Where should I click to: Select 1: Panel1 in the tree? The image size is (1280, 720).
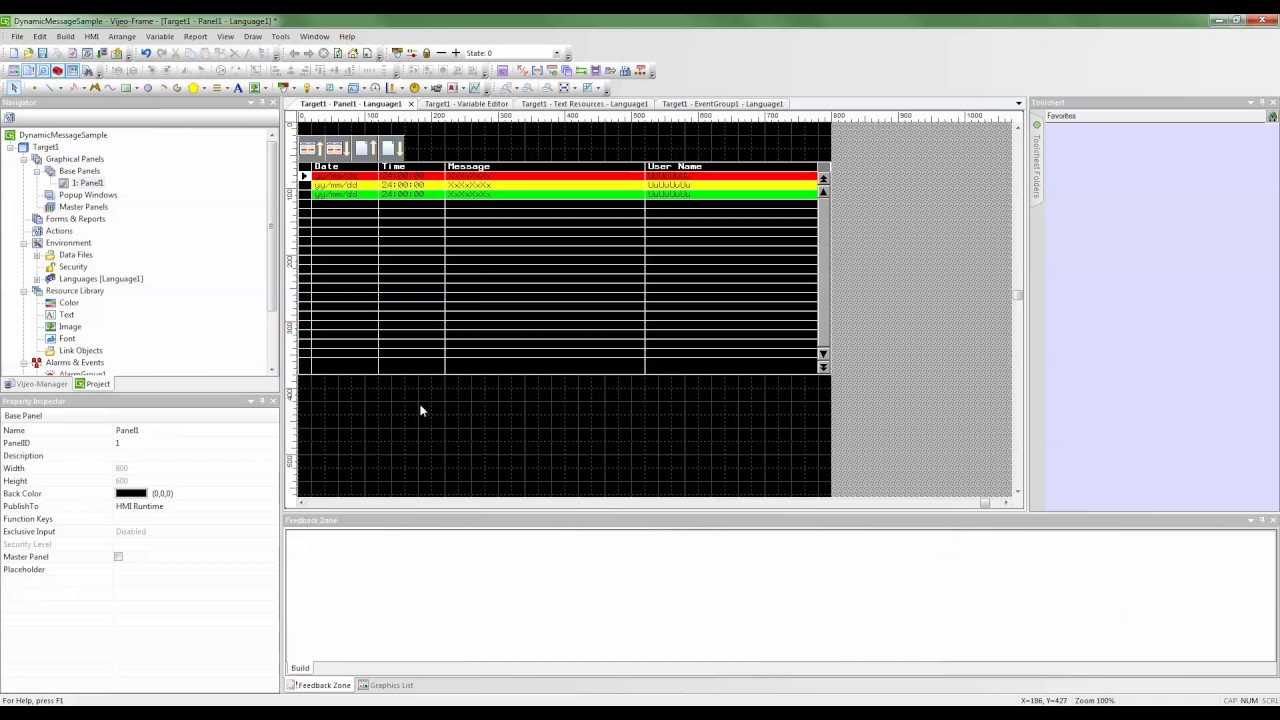pos(87,183)
